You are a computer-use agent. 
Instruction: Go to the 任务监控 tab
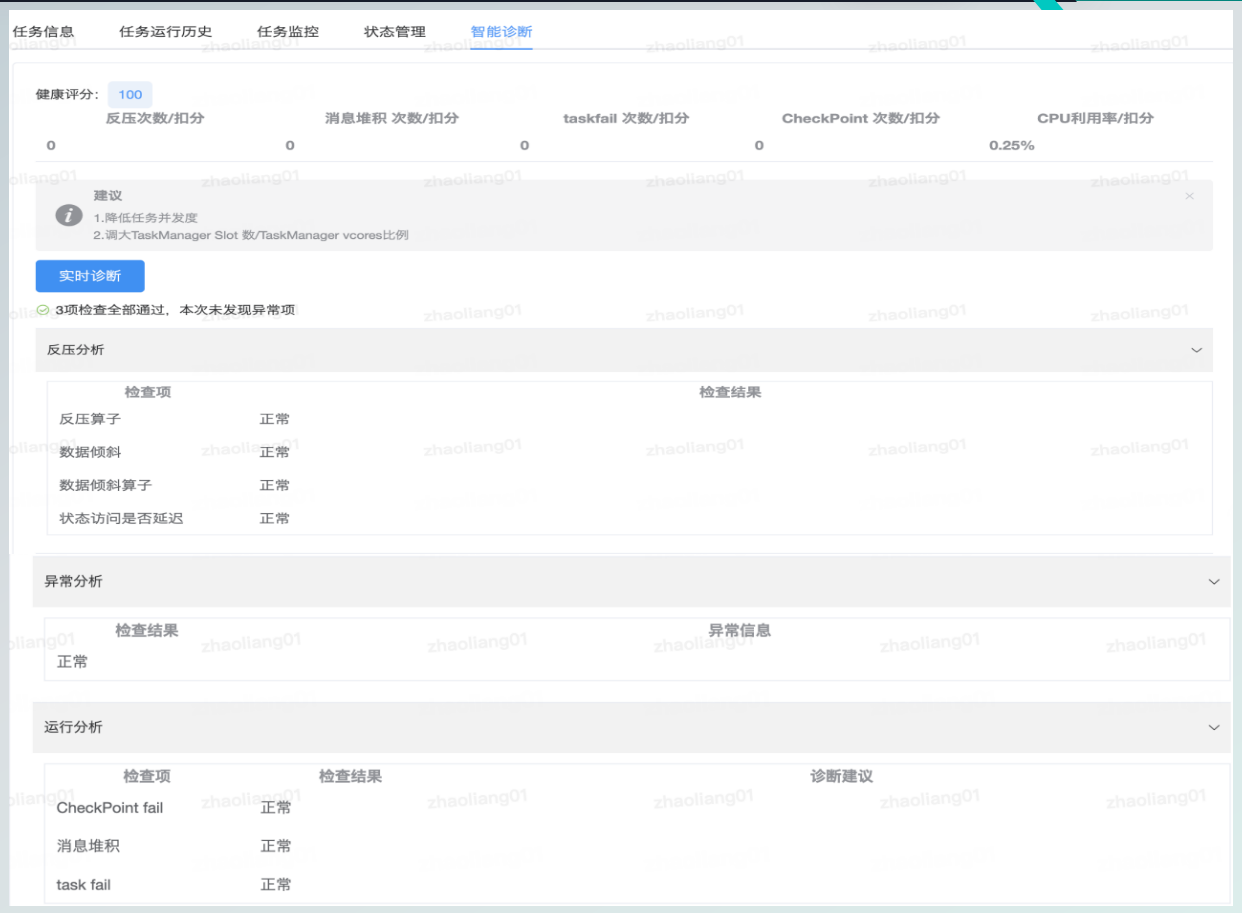(288, 31)
